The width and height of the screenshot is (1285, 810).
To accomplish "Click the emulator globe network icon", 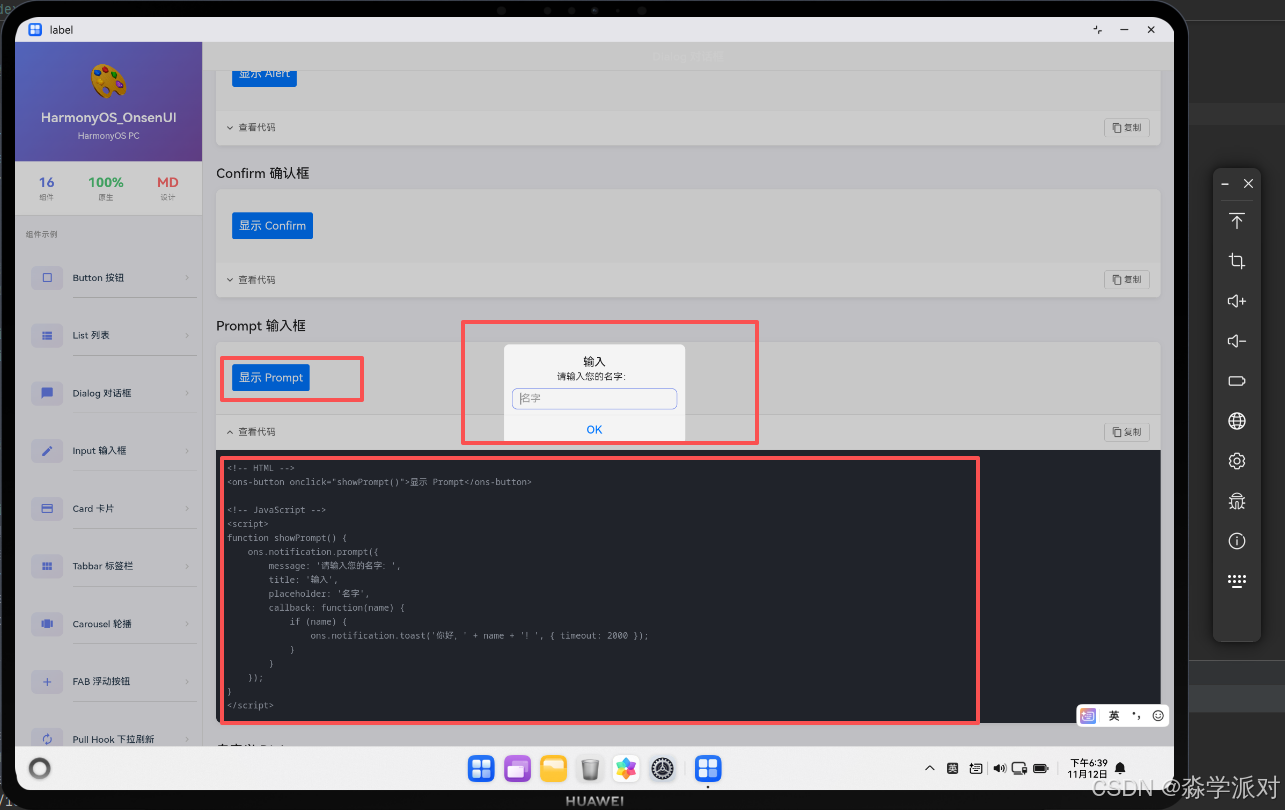I will pos(1237,421).
